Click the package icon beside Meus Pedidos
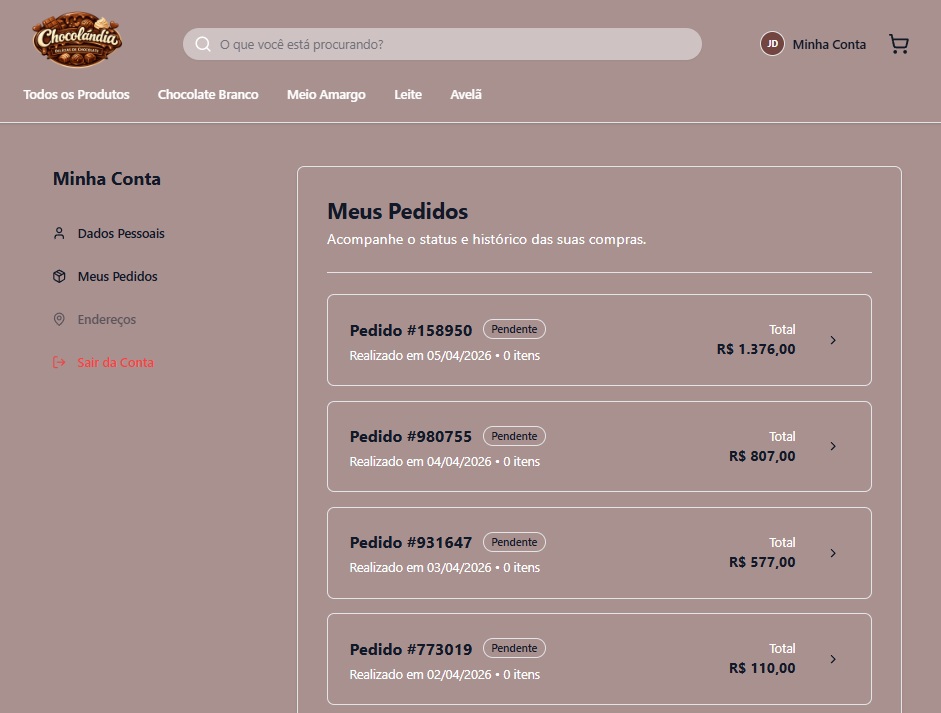This screenshot has height=713, width=941. pyautogui.click(x=59, y=276)
